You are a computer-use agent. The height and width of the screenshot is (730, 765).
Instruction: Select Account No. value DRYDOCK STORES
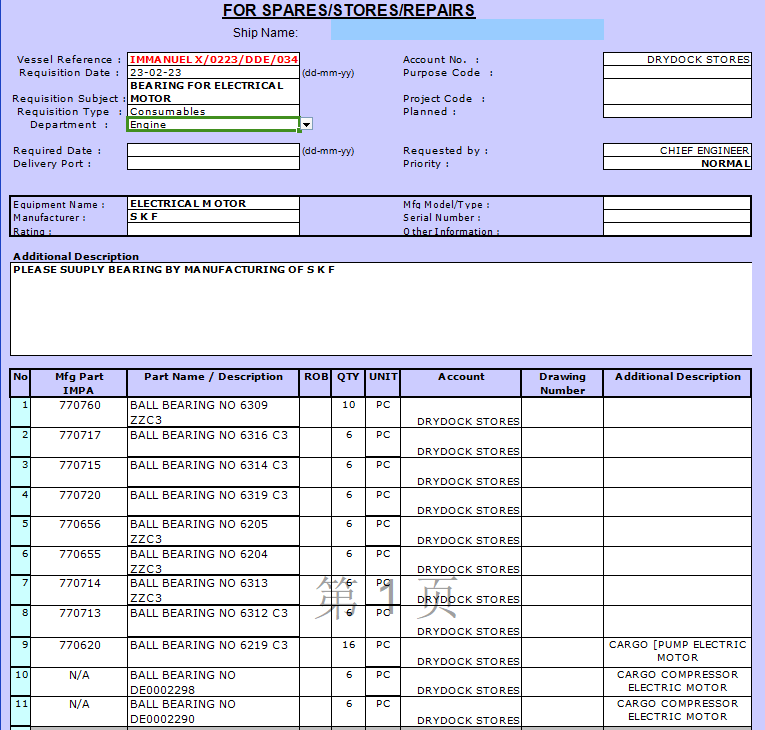[x=677, y=60]
